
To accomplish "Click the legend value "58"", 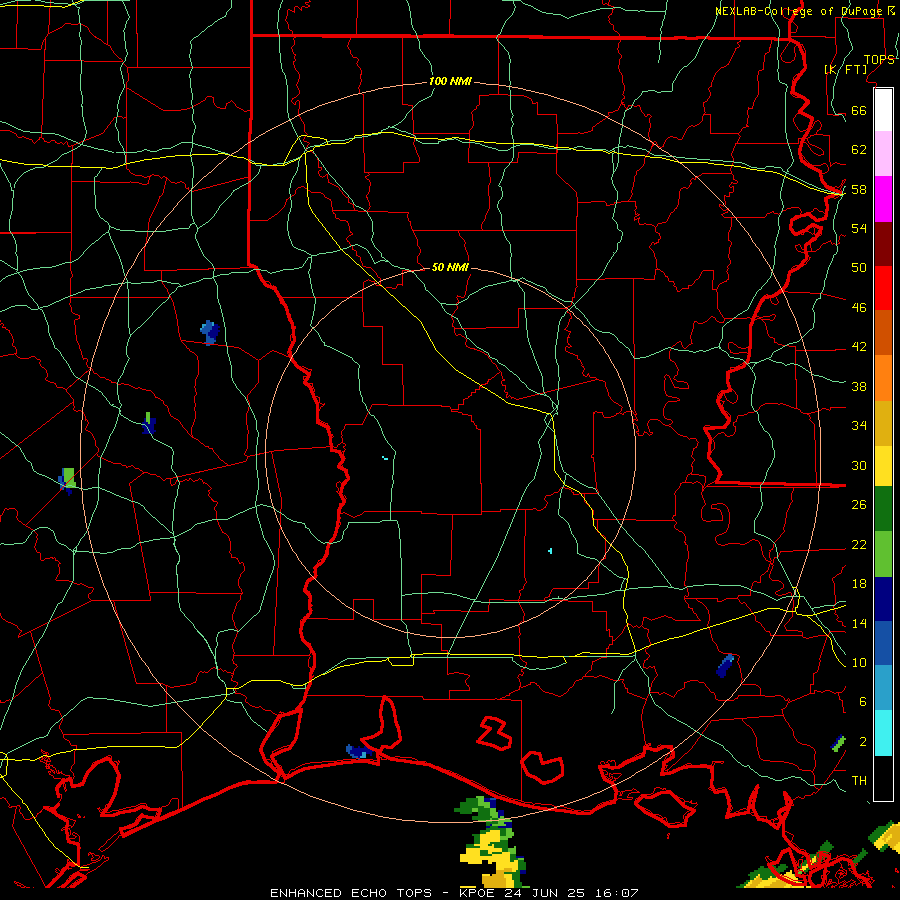I will (859, 189).
